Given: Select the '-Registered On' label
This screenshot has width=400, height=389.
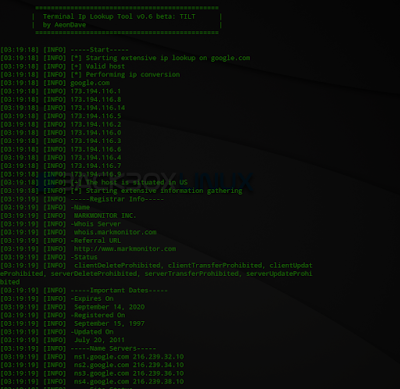Looking at the screenshot, I should click(98, 315).
